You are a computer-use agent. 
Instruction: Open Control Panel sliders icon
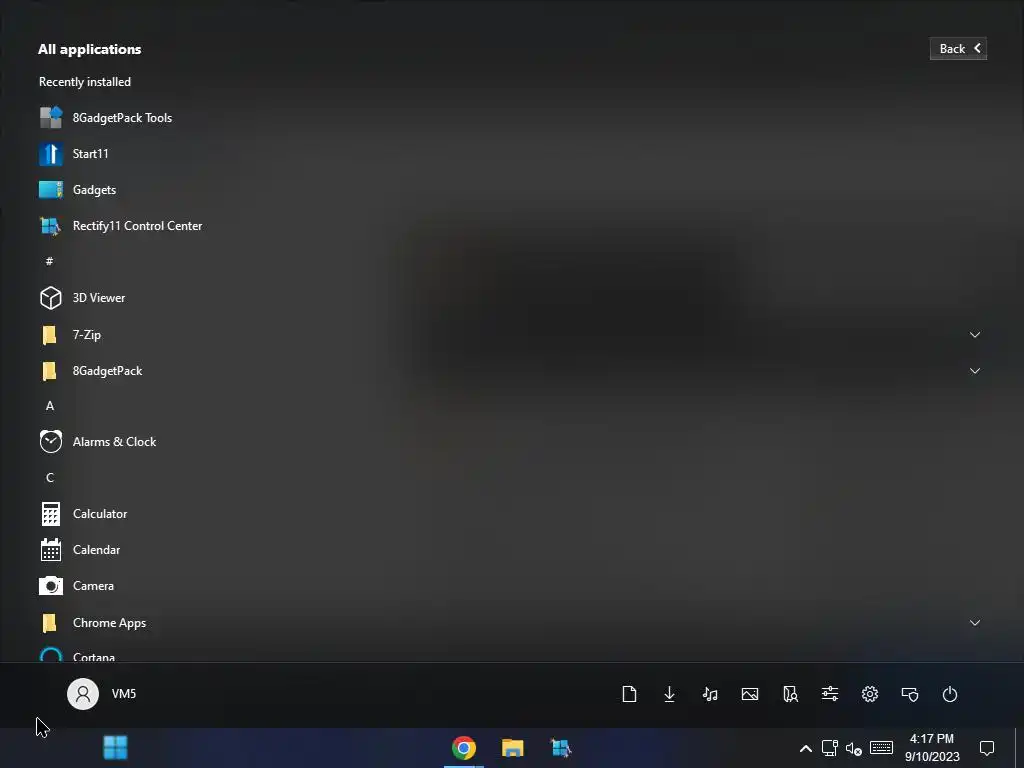[830, 694]
